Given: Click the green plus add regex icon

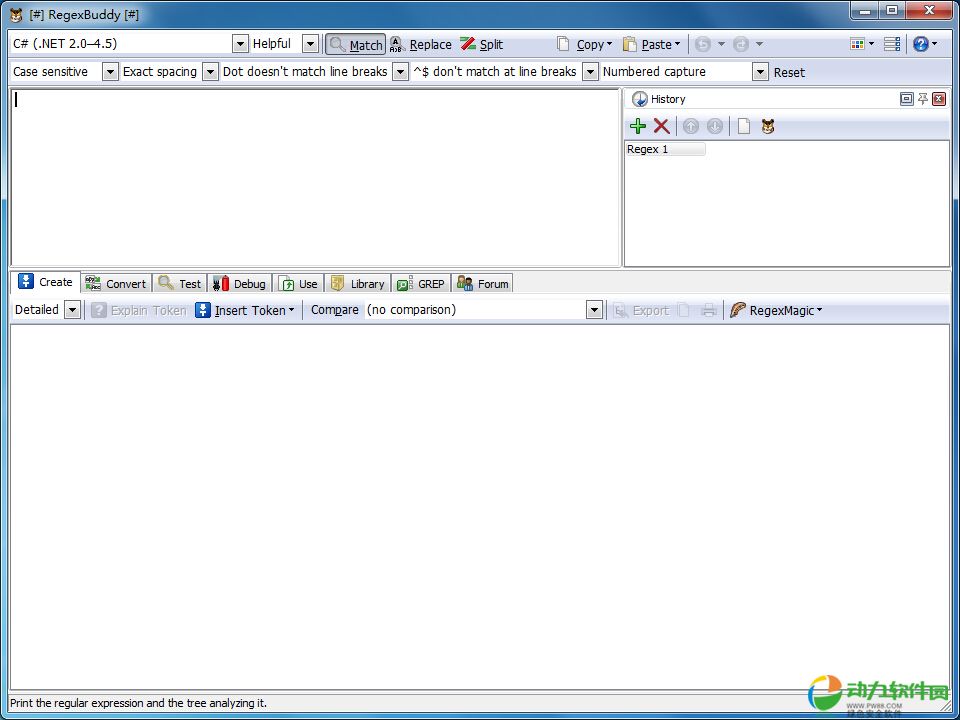Looking at the screenshot, I should pyautogui.click(x=638, y=126).
